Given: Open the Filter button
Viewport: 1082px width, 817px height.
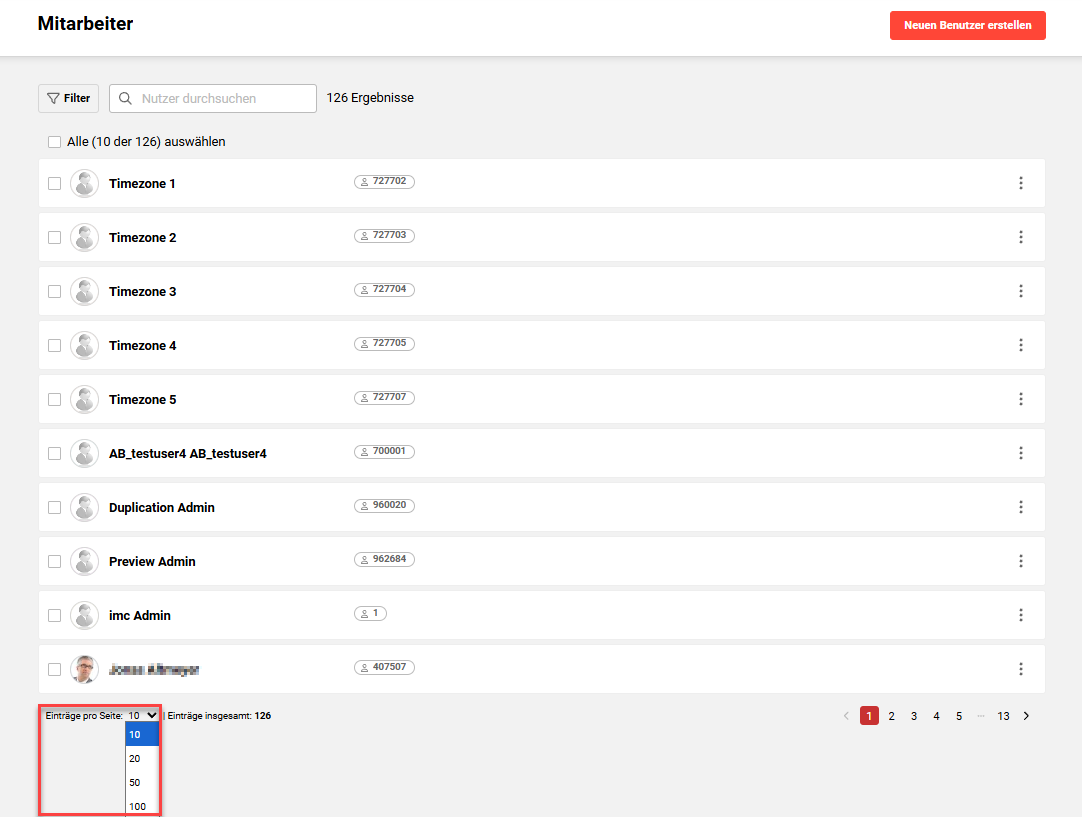Looking at the screenshot, I should click(68, 98).
